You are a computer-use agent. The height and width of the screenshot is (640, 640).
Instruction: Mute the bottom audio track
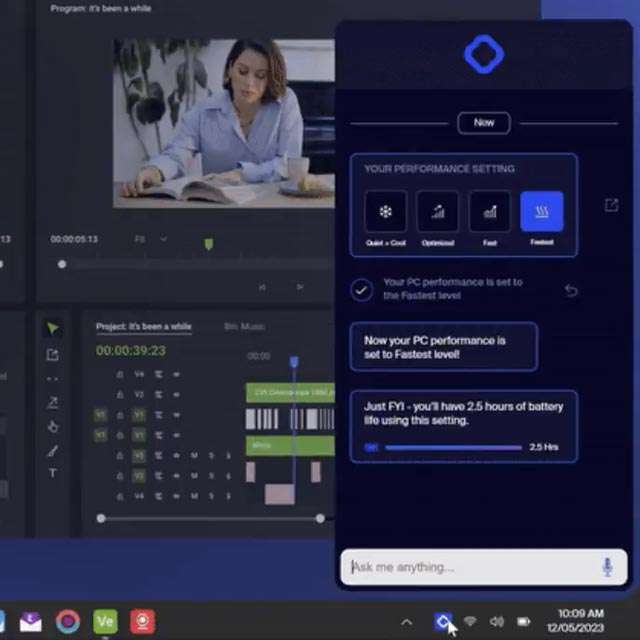pos(194,496)
